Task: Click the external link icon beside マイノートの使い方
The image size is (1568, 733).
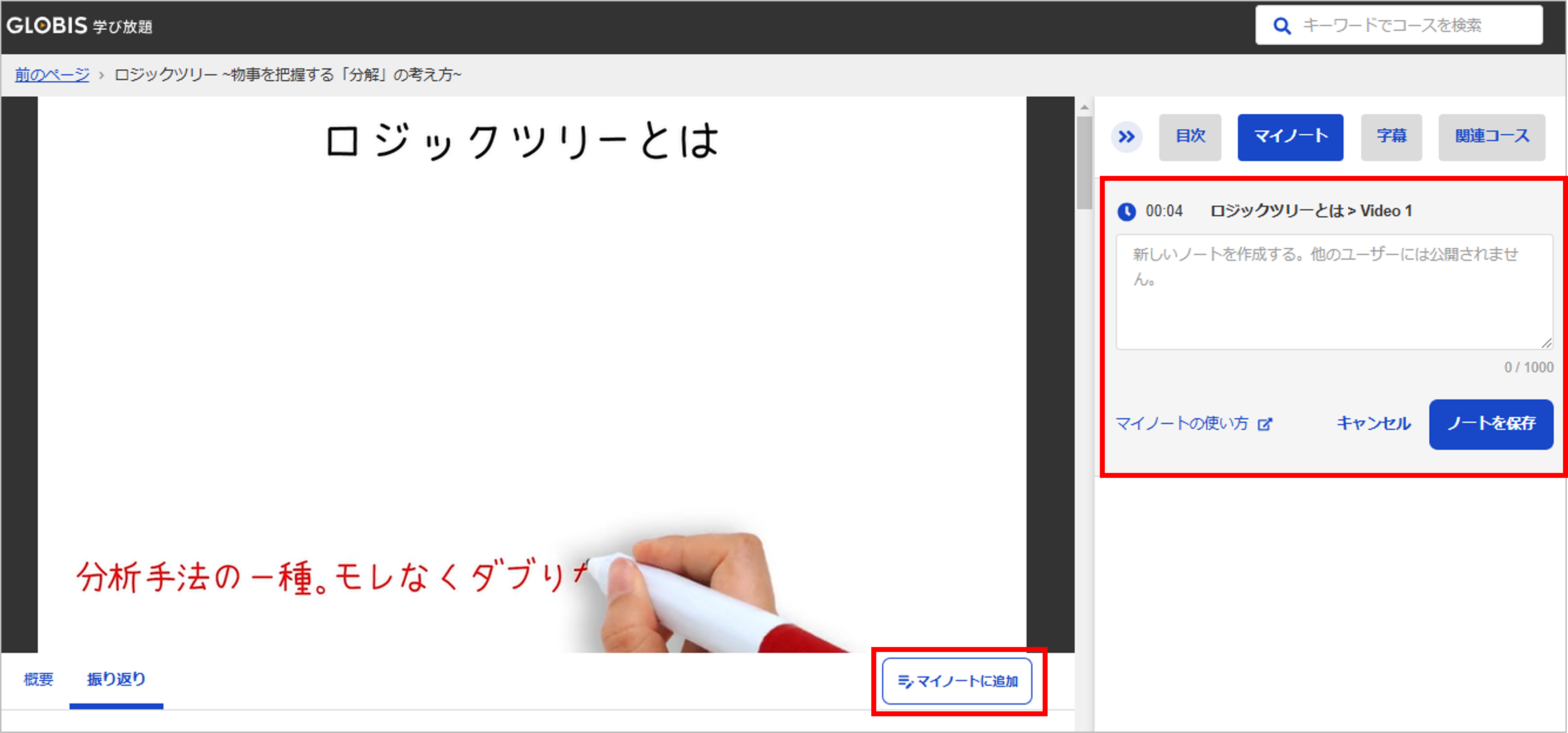Action: click(1265, 424)
